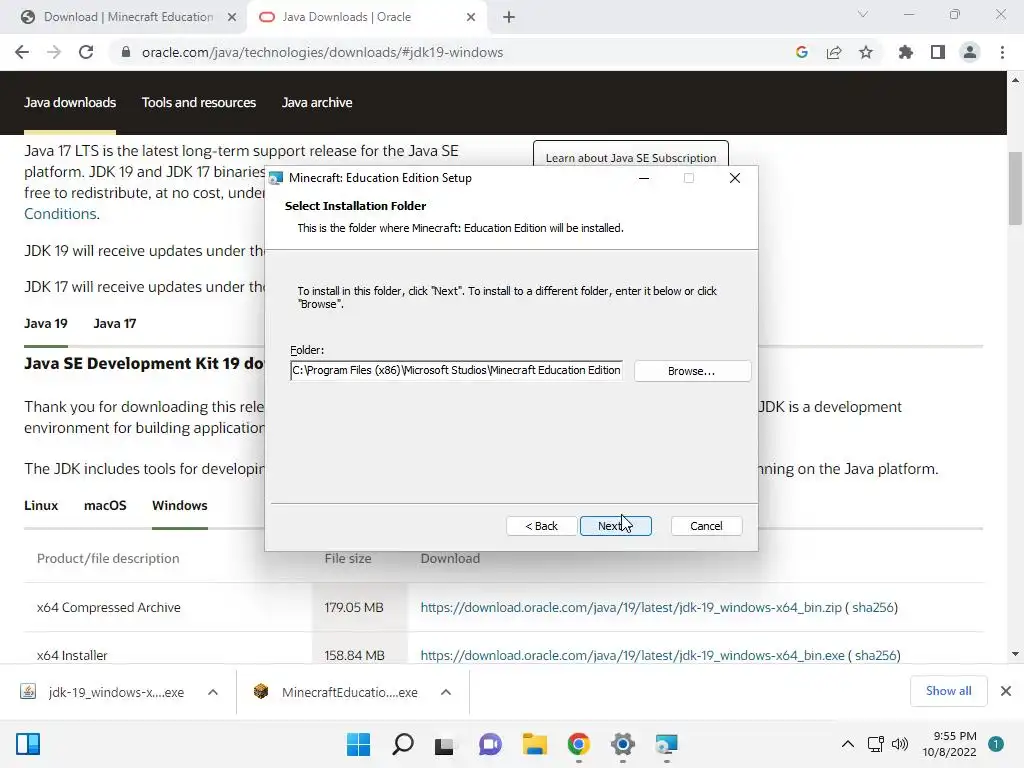Select the Java 17 tab
This screenshot has height=768, width=1024.
115,323
